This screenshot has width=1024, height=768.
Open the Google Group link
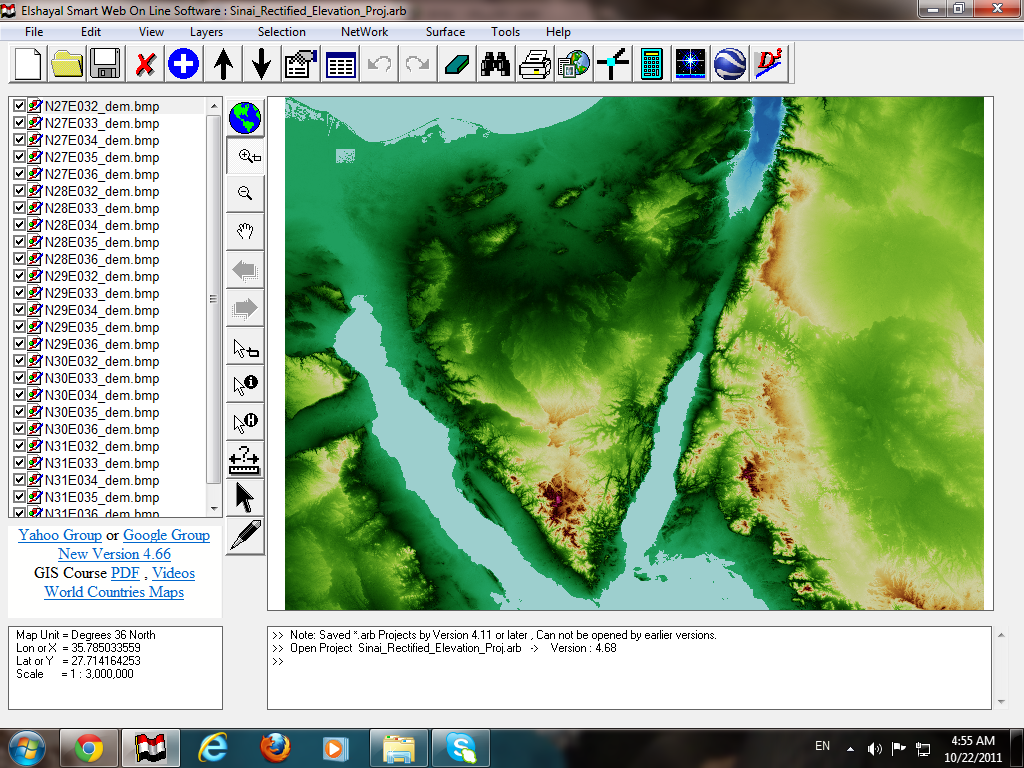167,535
